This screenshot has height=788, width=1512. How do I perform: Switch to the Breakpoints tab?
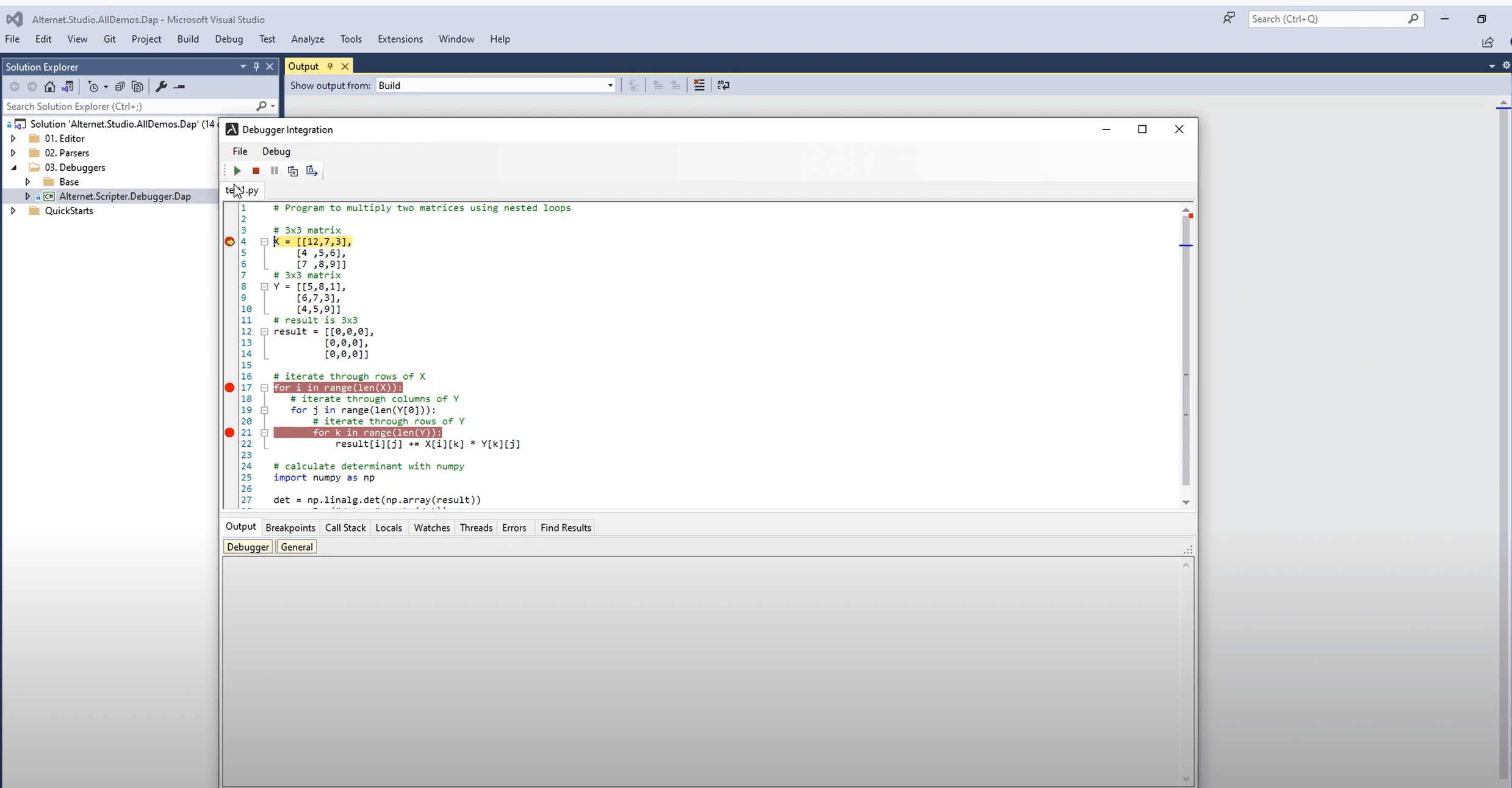coord(290,528)
